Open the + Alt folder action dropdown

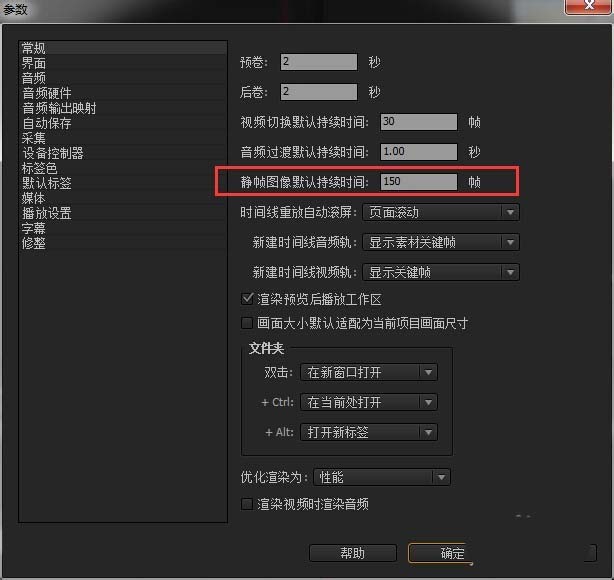pyautogui.click(x=369, y=432)
